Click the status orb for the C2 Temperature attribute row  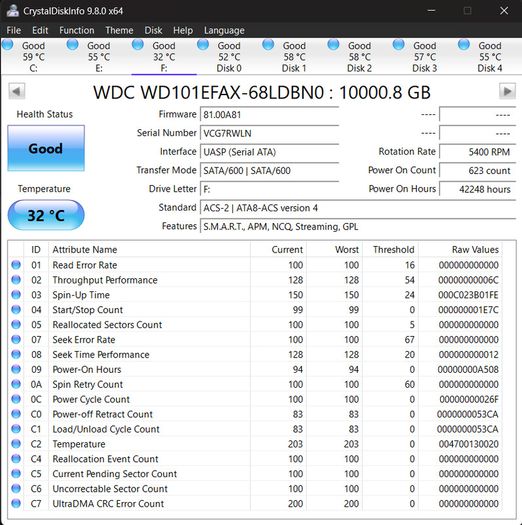16,444
